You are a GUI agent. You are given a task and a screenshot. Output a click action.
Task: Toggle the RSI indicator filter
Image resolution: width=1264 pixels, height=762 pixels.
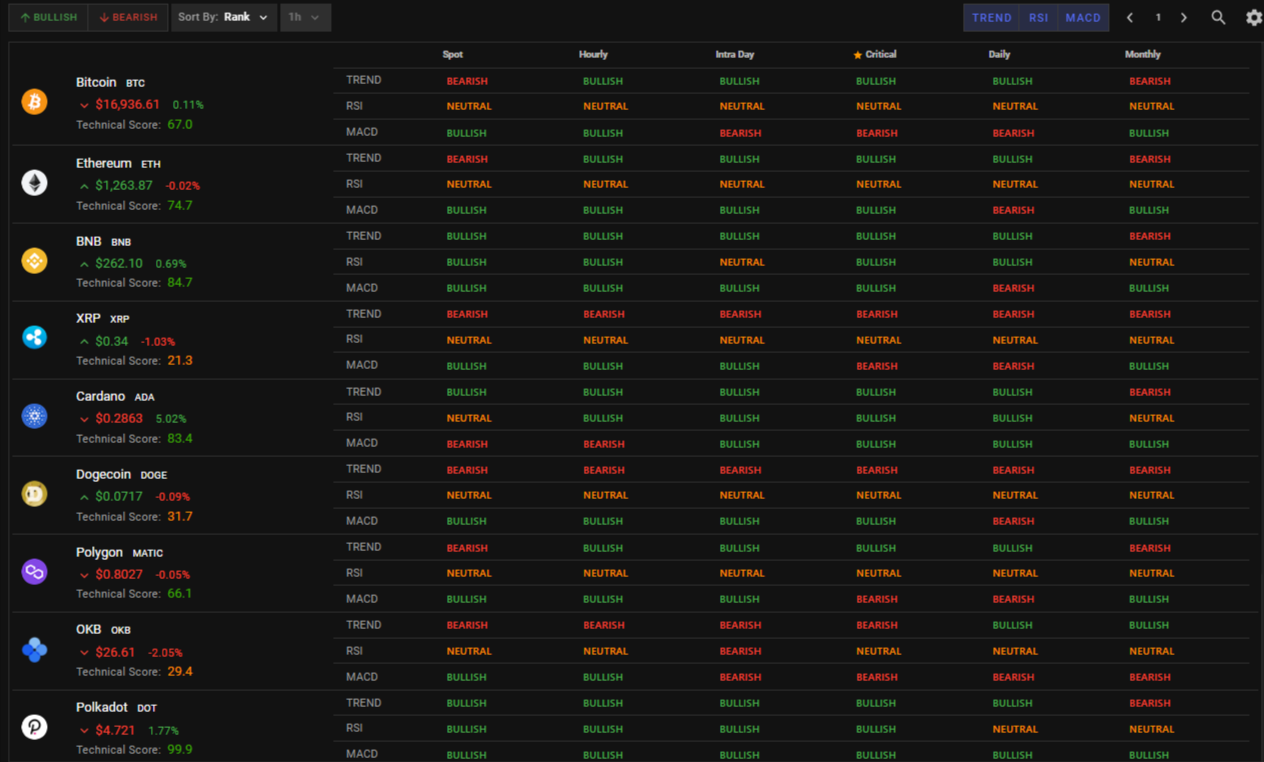pyautogui.click(x=1038, y=17)
